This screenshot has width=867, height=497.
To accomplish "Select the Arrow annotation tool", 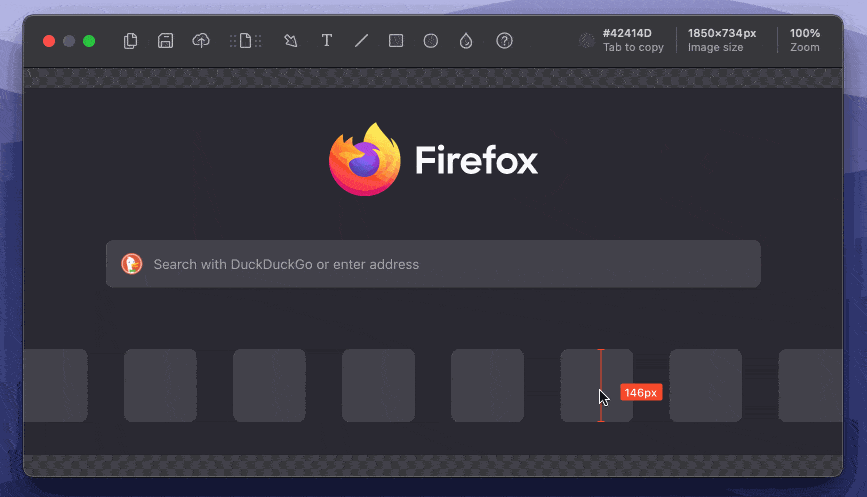I will click(x=291, y=41).
